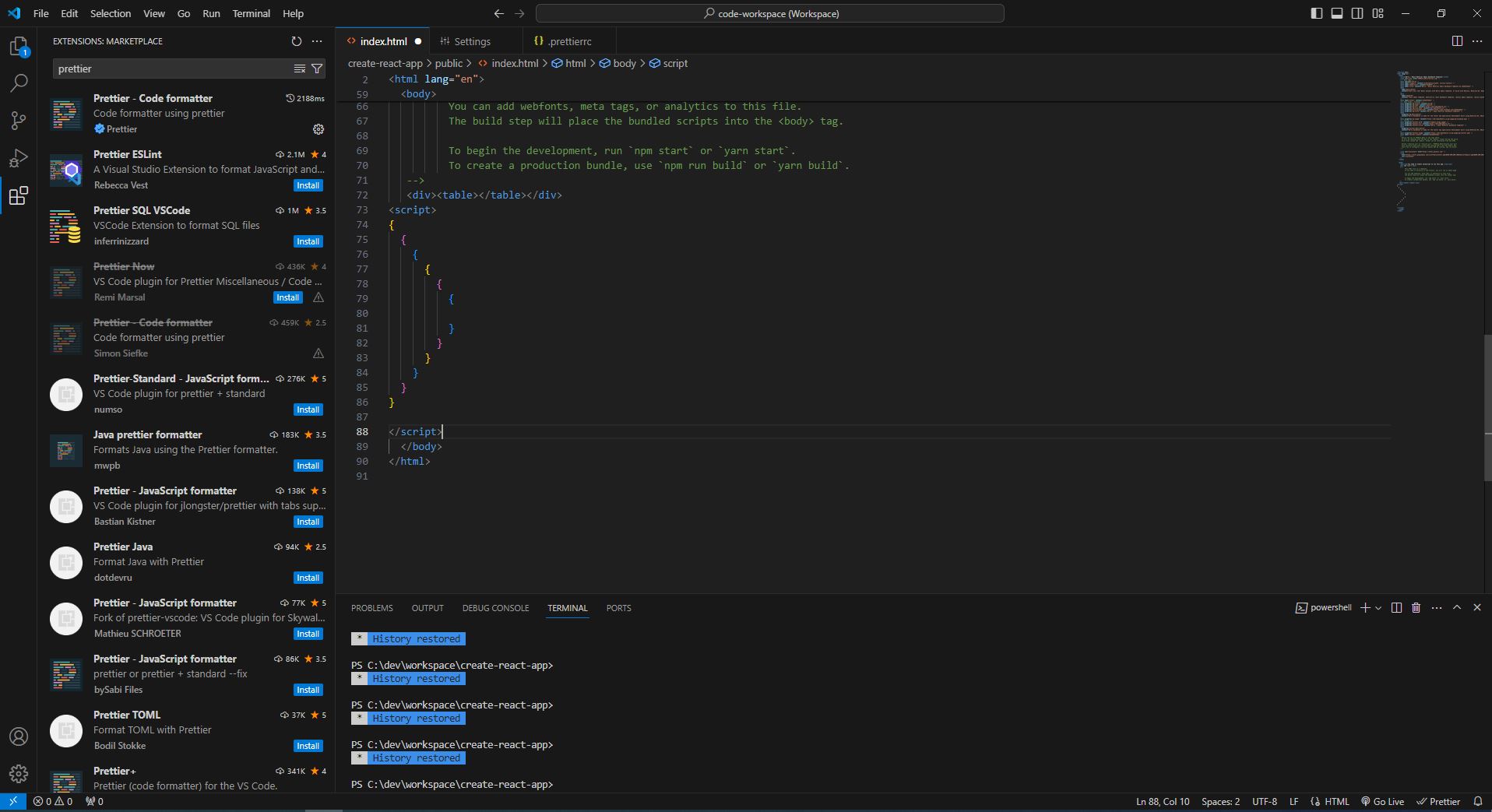
Task: Install the Prettier TOML extension
Action: tap(308, 746)
